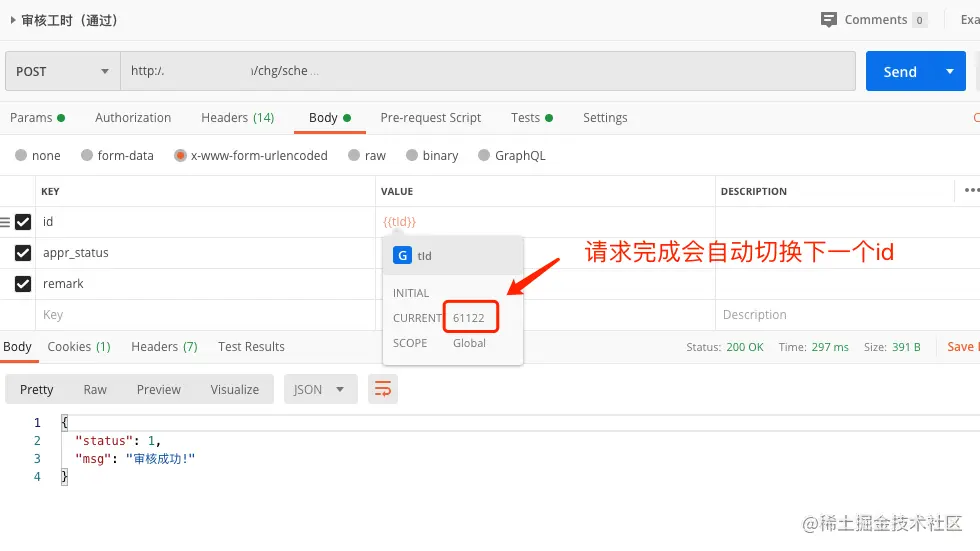This screenshot has height=551, width=980.
Task: Click the remark key cell
Action: pos(205,284)
